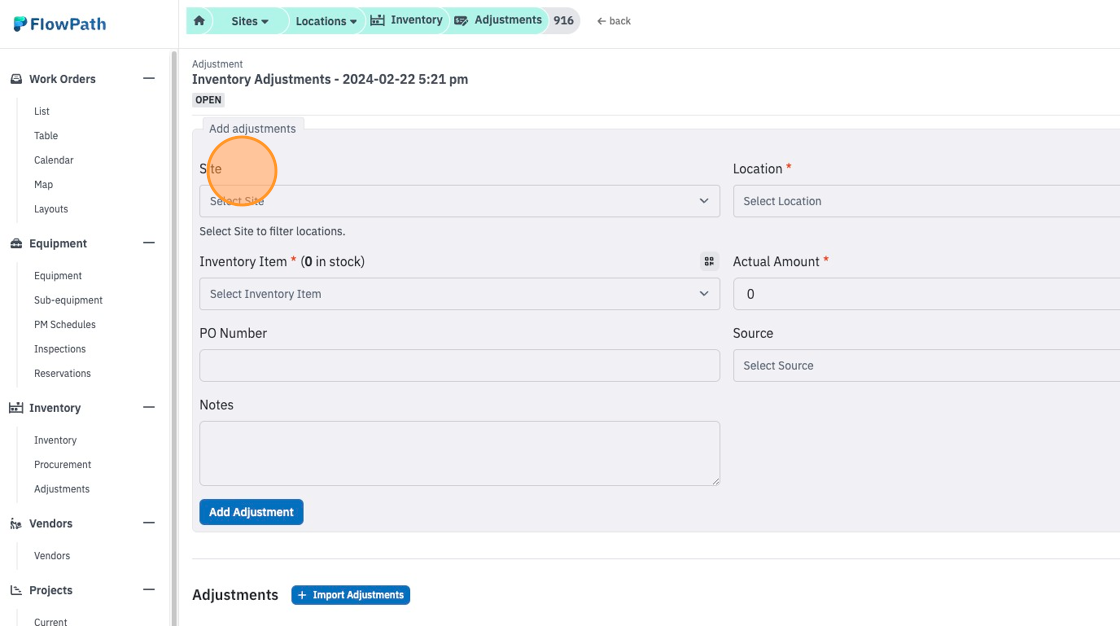Click the Adjustments section heading

pos(235,595)
